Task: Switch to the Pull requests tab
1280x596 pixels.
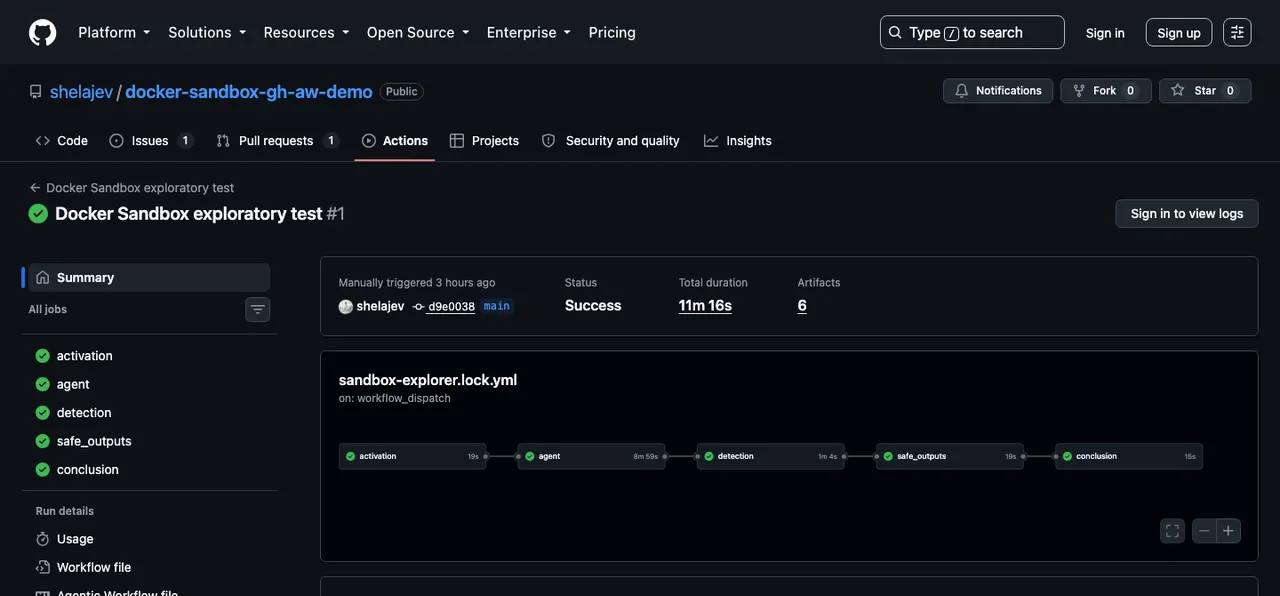Action: point(278,141)
